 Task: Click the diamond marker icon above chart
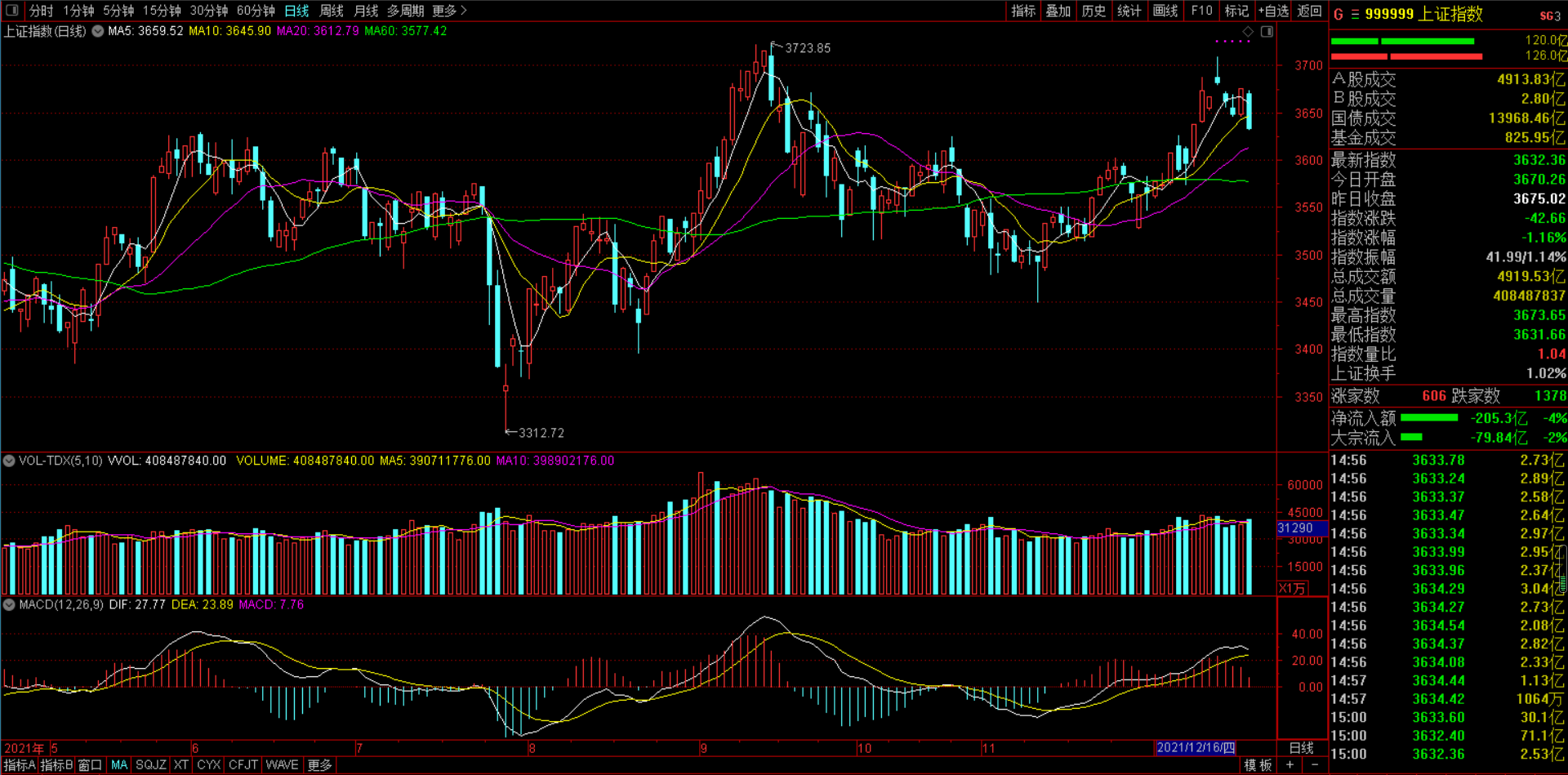coord(1248,32)
